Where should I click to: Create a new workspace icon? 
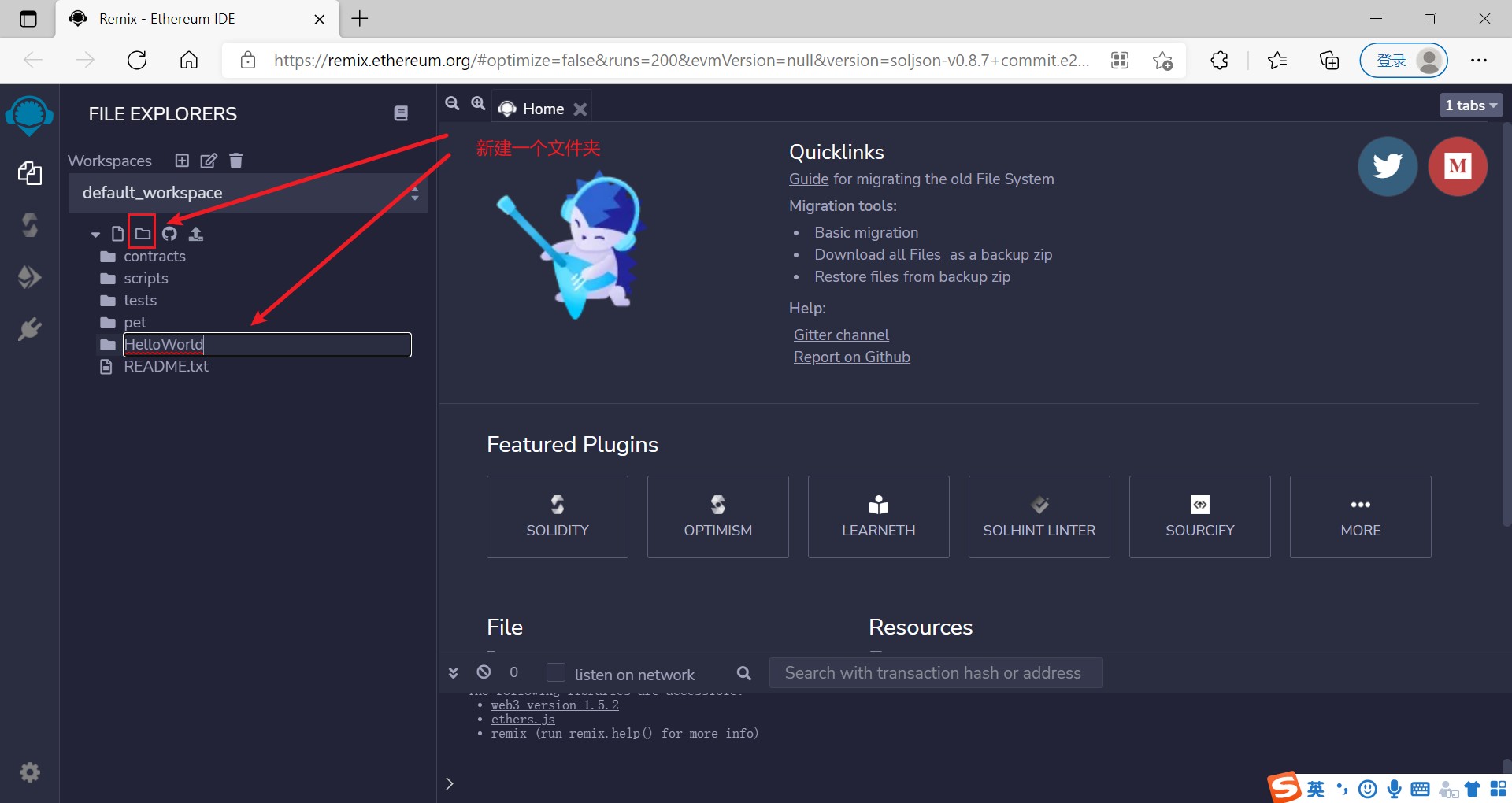tap(182, 161)
